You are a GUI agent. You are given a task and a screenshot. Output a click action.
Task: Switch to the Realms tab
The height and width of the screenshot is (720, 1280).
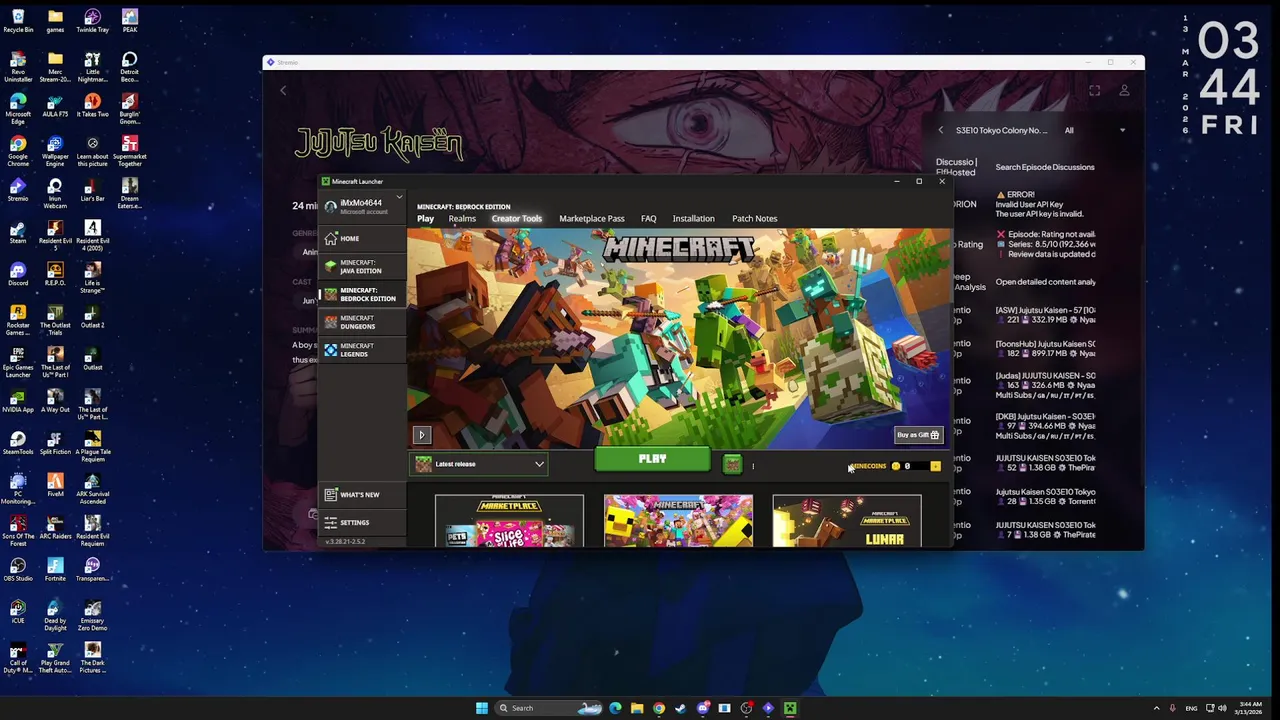(x=462, y=219)
